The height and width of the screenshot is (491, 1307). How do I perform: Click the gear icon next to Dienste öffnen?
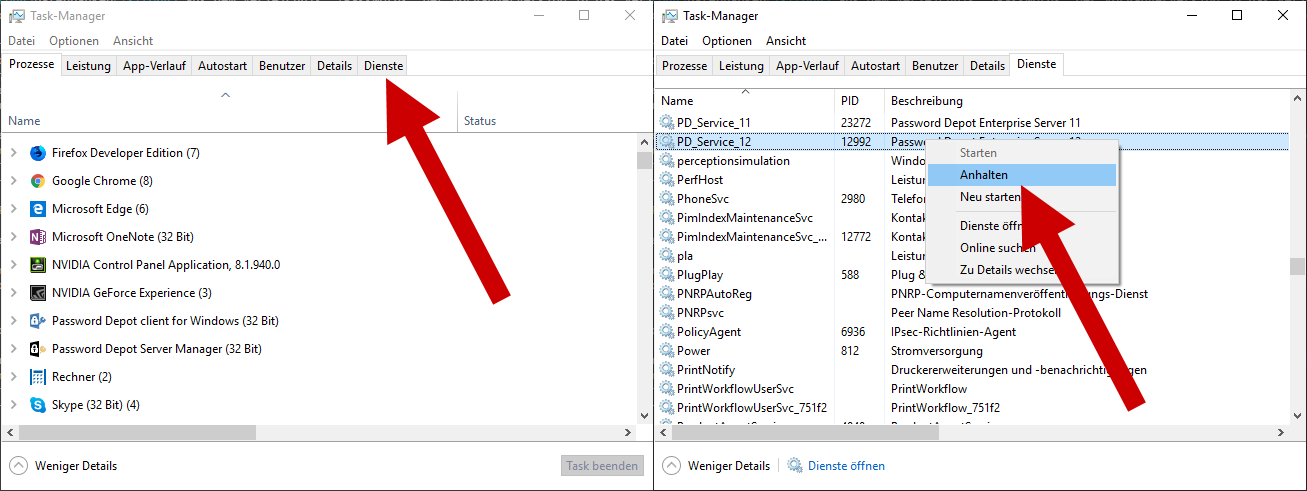[x=795, y=465]
